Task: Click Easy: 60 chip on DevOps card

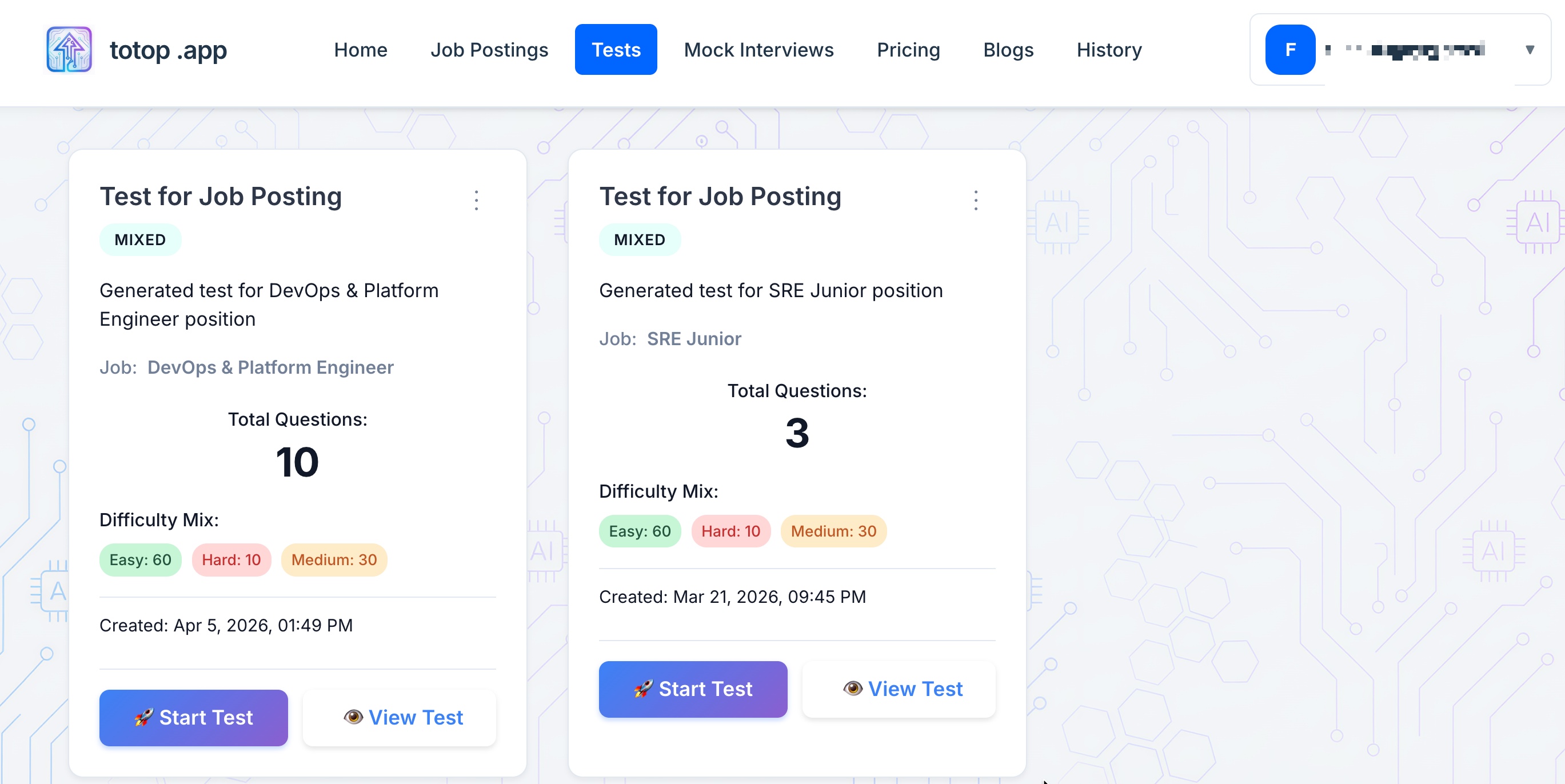Action: coord(141,559)
